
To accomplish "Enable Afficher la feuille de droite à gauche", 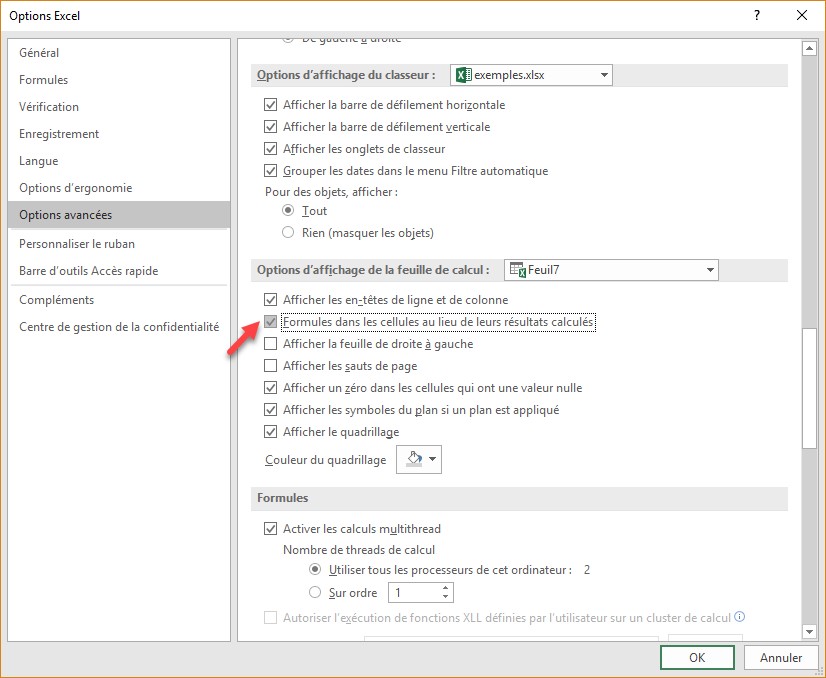I will [x=270, y=344].
